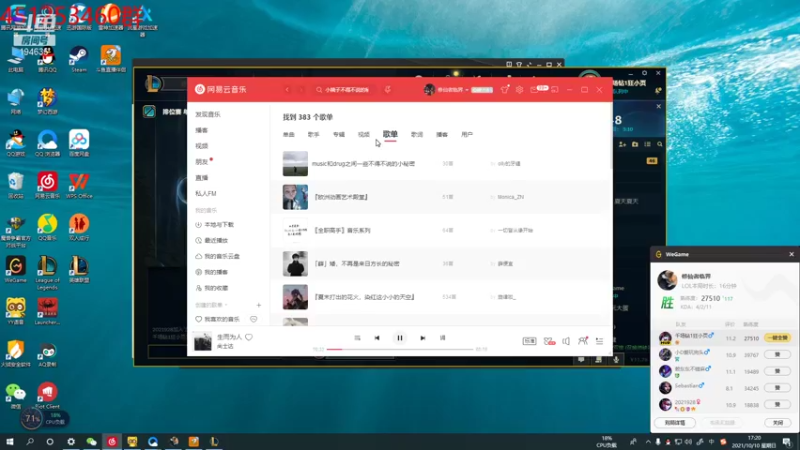Switch to the 歌词 search tab

point(417,135)
